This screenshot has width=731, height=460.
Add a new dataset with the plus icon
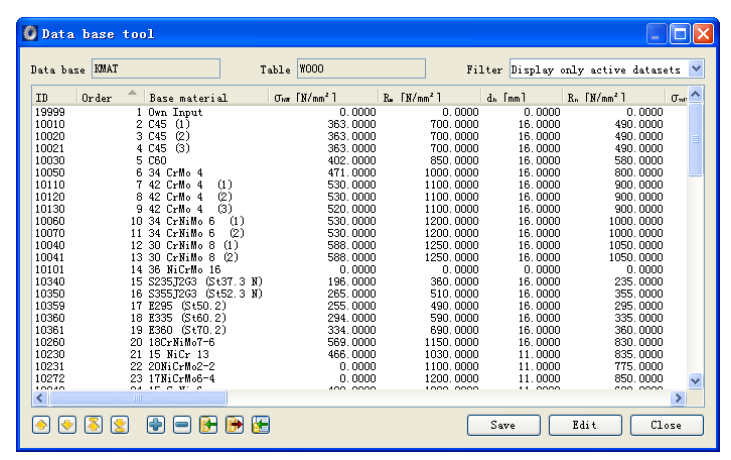[x=156, y=425]
